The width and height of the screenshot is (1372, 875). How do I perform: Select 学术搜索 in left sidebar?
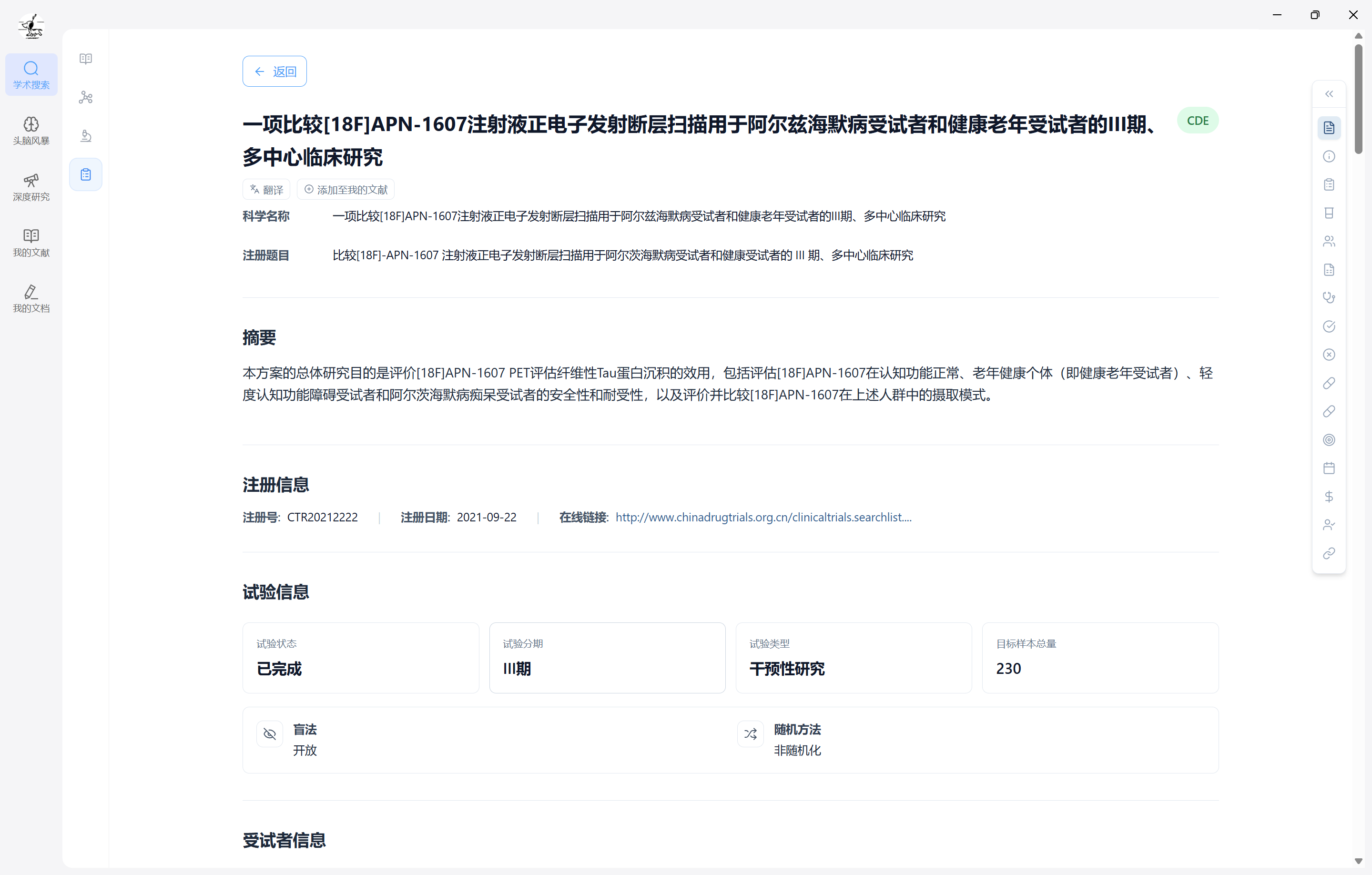[x=31, y=75]
